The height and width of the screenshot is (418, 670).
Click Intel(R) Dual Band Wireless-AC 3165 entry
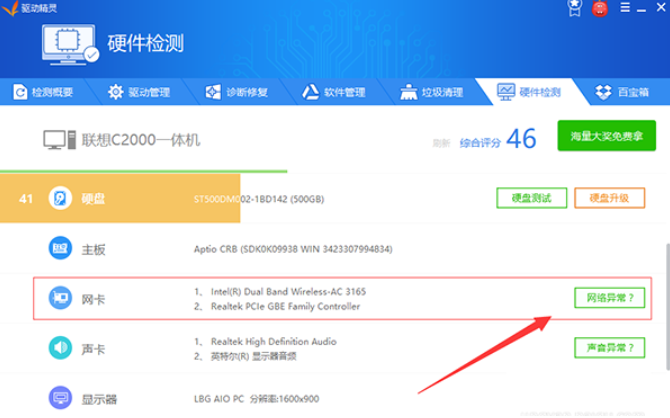coord(288,291)
